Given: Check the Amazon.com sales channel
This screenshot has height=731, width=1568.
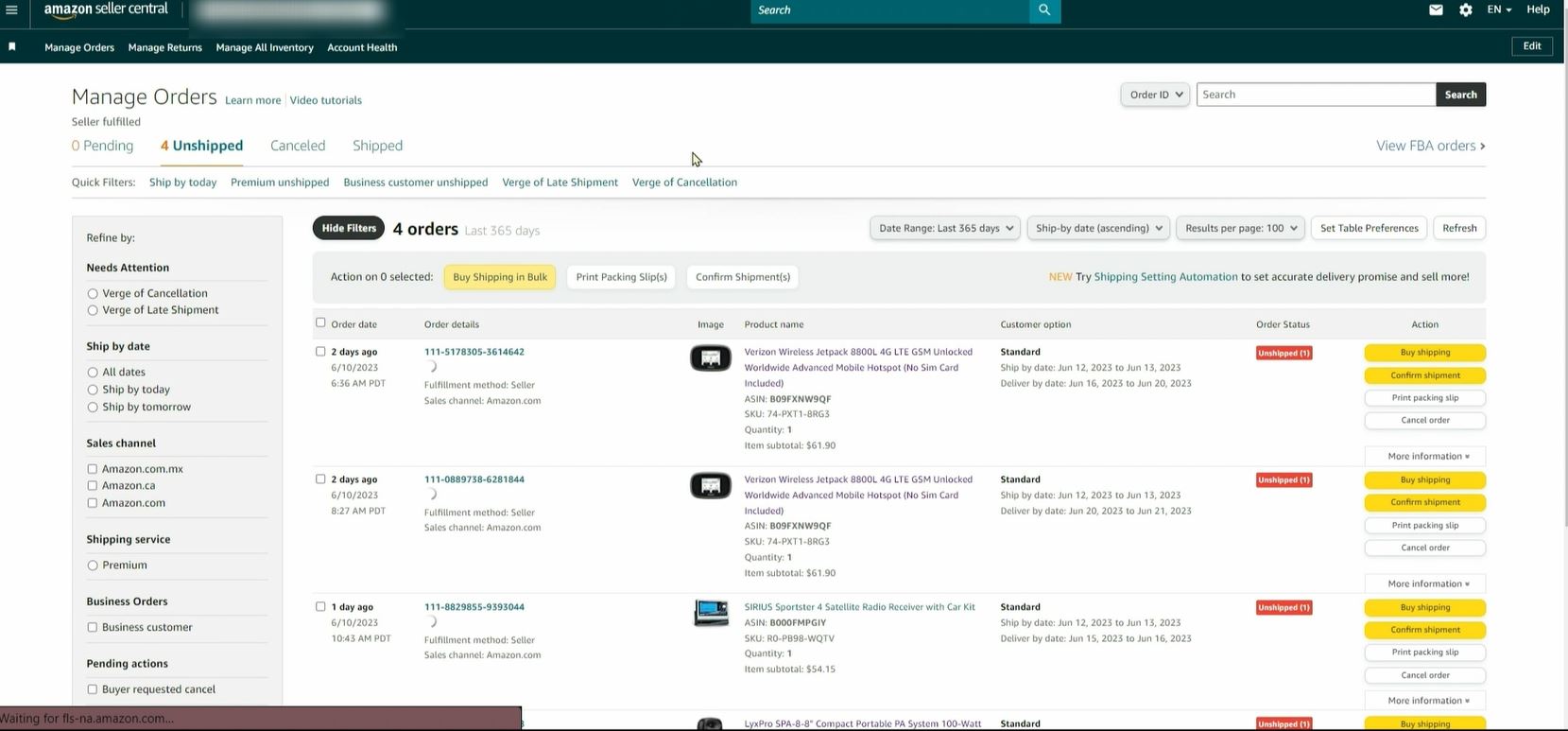Looking at the screenshot, I should coord(92,503).
